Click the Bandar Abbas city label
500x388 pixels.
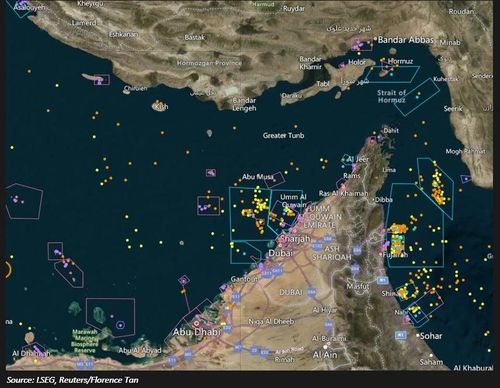point(405,40)
